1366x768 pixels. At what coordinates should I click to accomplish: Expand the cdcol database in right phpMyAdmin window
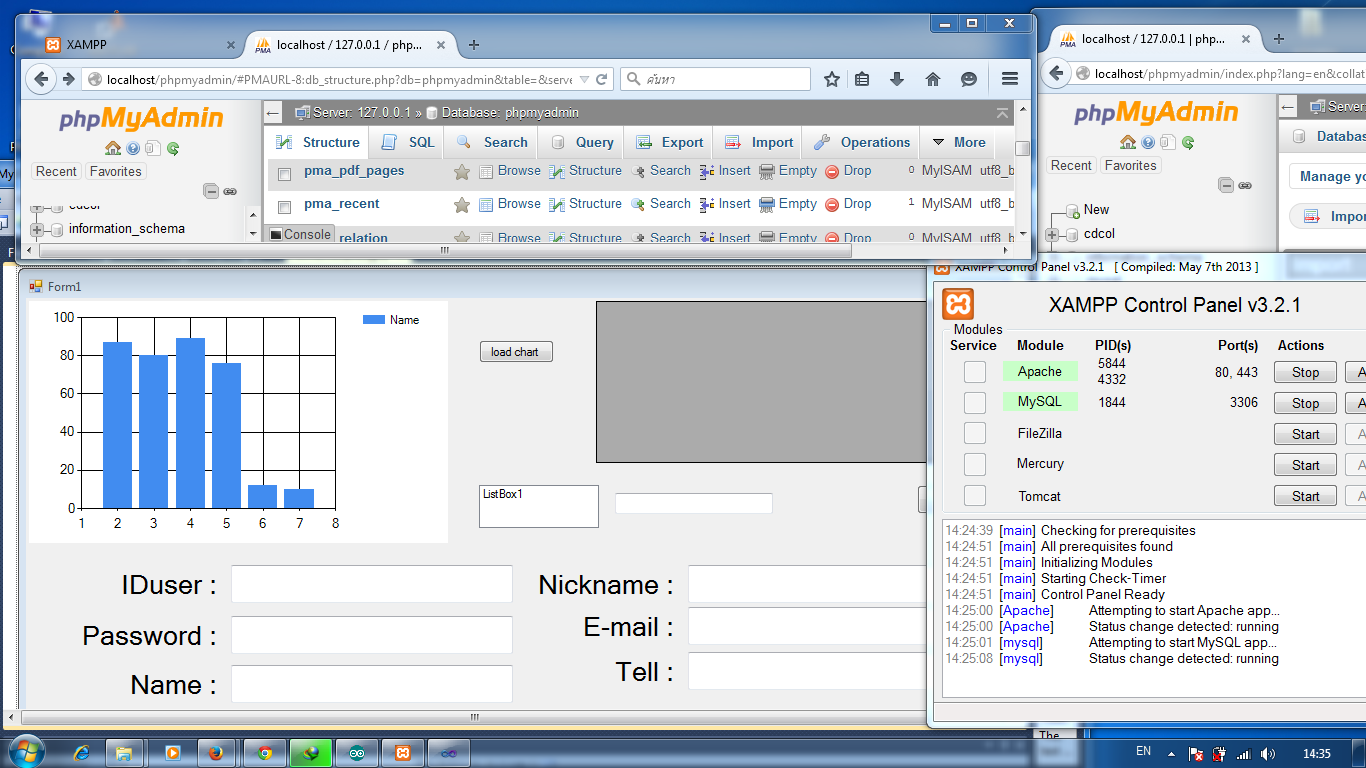point(1050,233)
